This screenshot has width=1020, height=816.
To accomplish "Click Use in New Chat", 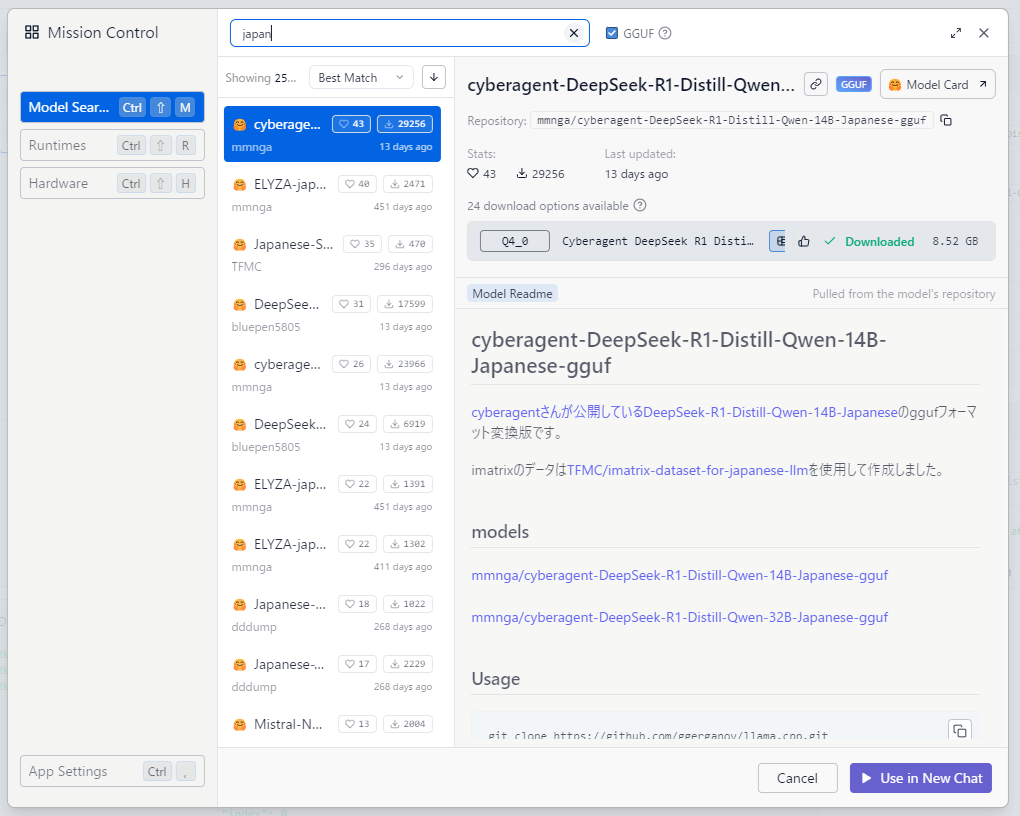I will 920,778.
